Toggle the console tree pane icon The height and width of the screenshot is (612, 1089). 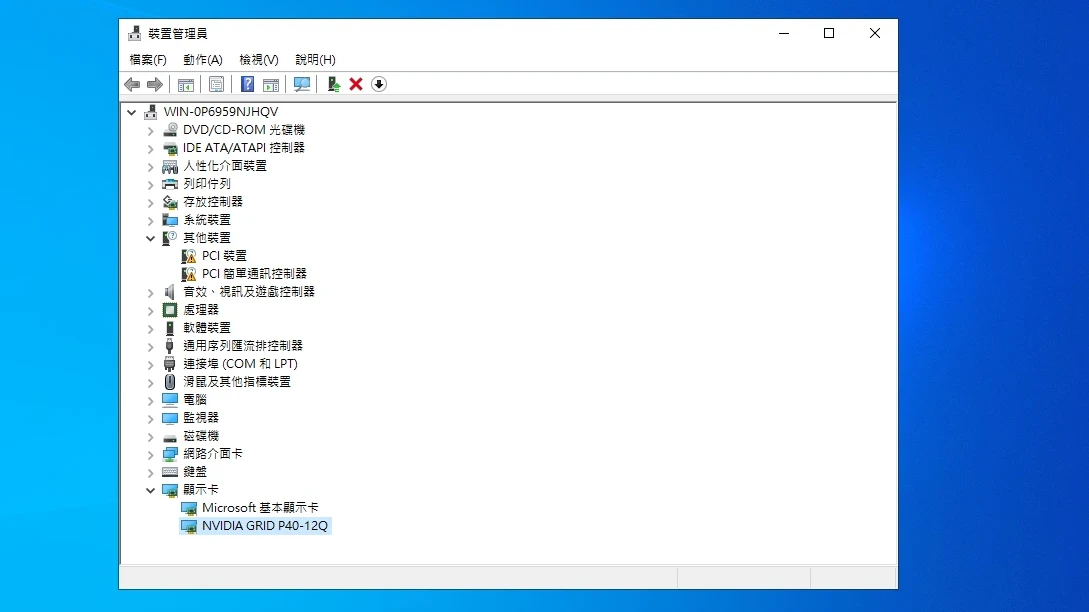click(185, 85)
